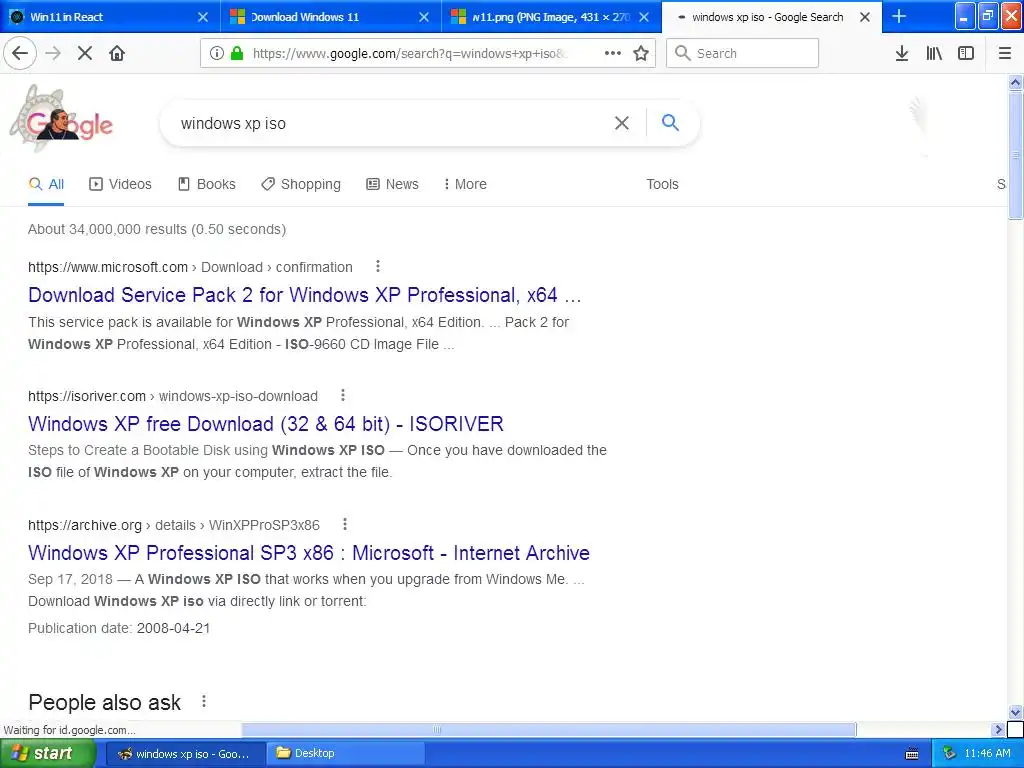This screenshot has width=1024, height=768.
Task: Expand the More search filters menu
Action: point(465,184)
